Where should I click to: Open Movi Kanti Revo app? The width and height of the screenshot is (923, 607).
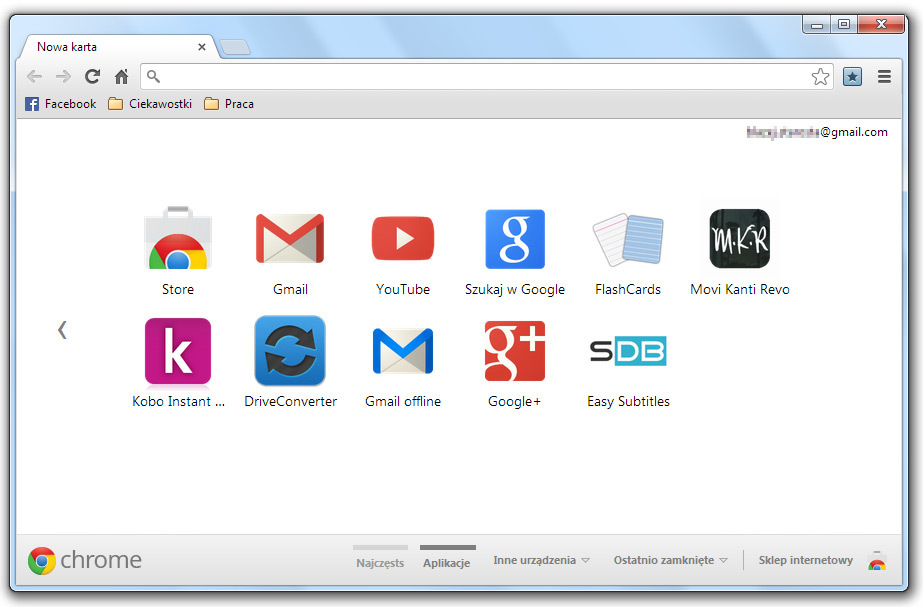click(x=739, y=238)
